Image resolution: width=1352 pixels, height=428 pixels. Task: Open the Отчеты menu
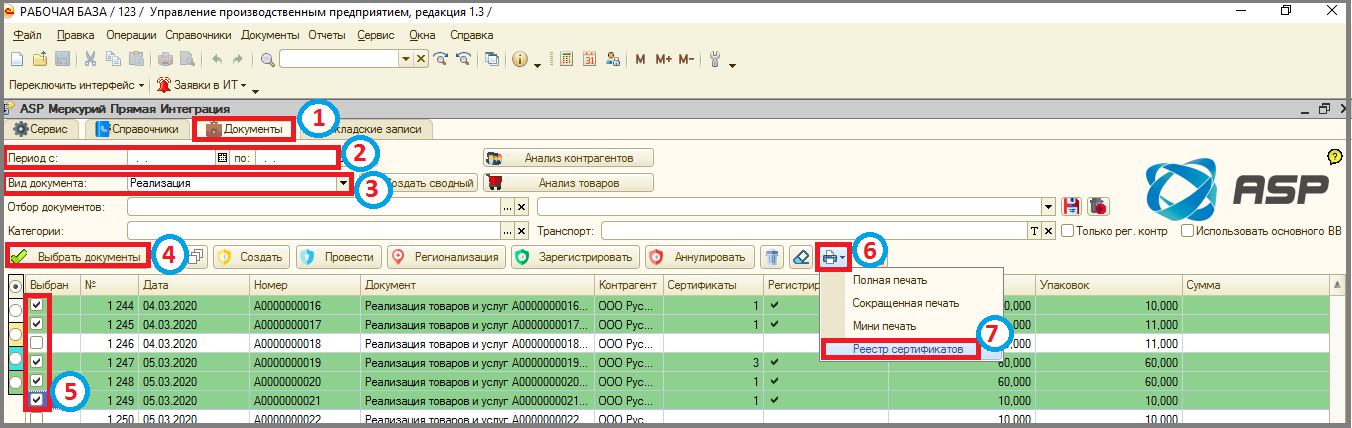coord(327,35)
